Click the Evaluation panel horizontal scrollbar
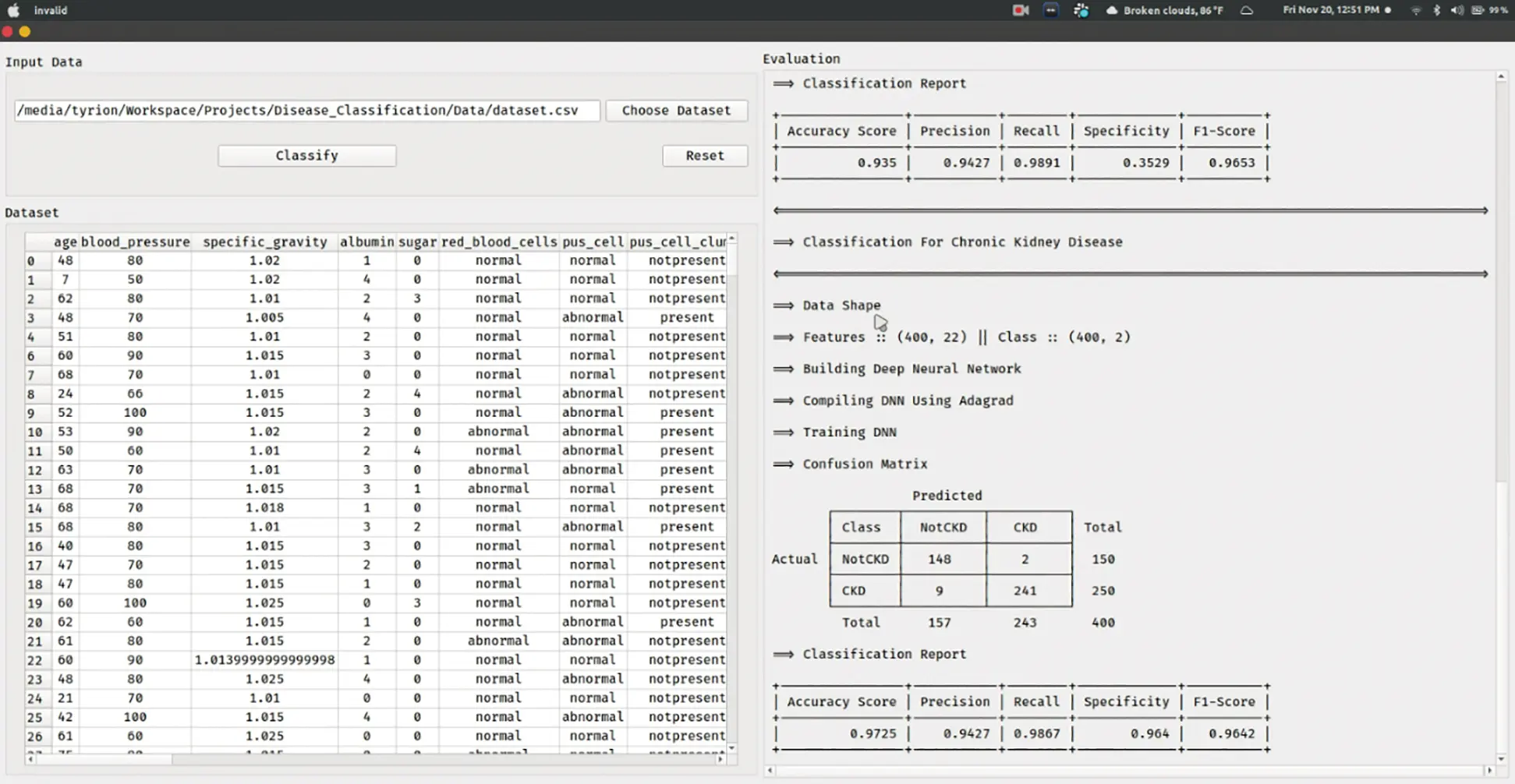This screenshot has height=784, width=1515. pyautogui.click(x=1129, y=771)
